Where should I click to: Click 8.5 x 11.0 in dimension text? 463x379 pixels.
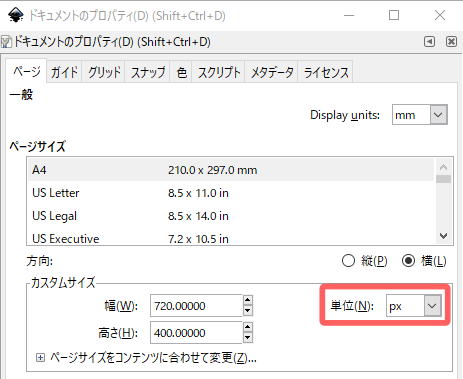[x=198, y=193]
